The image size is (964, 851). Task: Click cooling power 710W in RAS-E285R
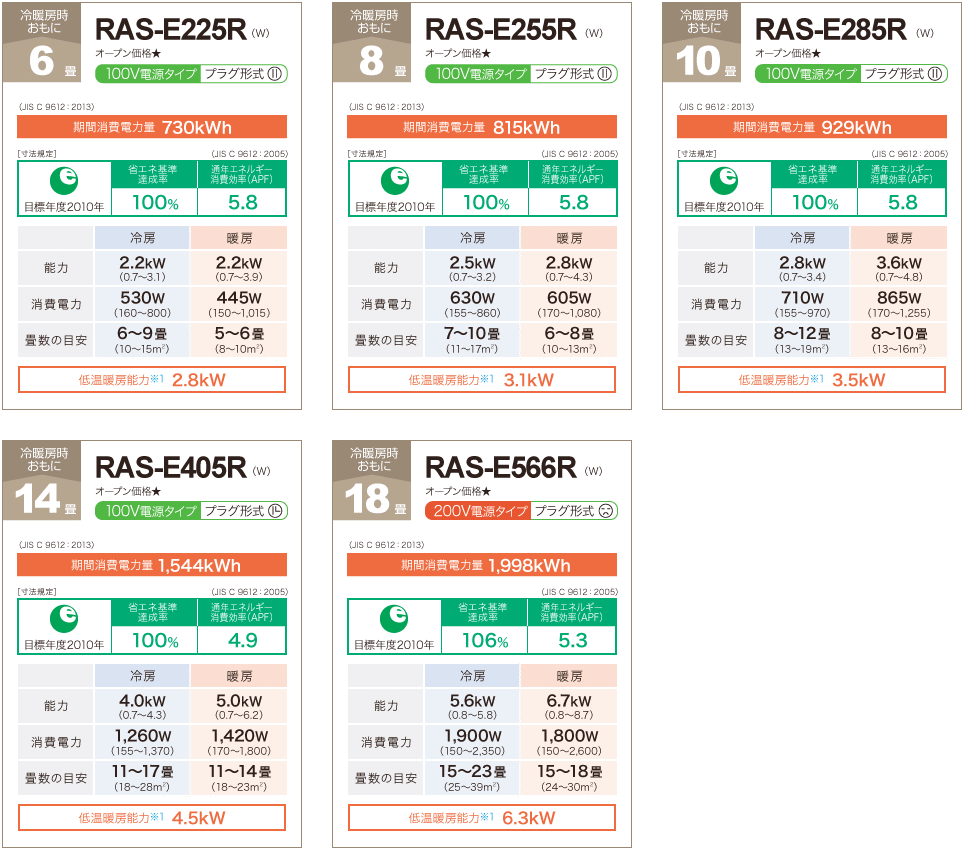click(x=802, y=298)
